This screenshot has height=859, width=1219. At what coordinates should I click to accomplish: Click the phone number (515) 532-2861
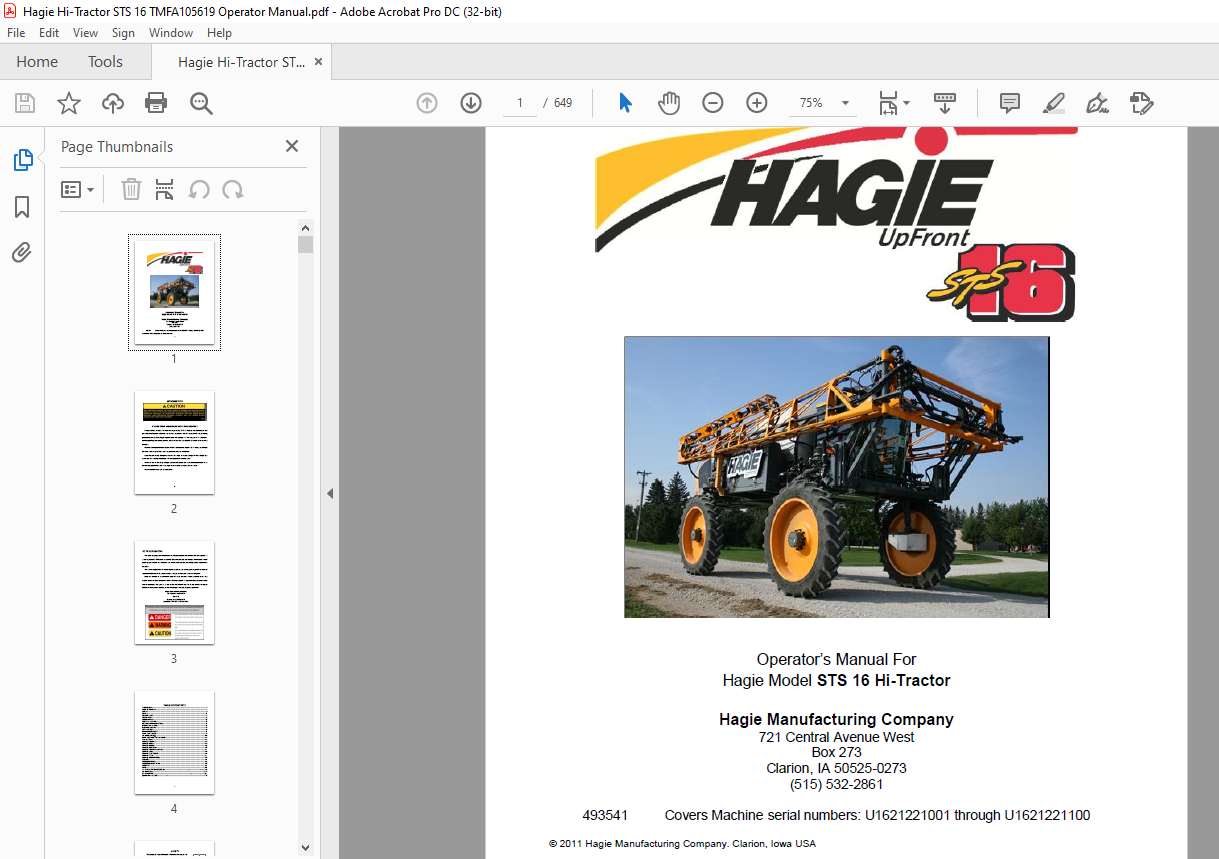836,784
